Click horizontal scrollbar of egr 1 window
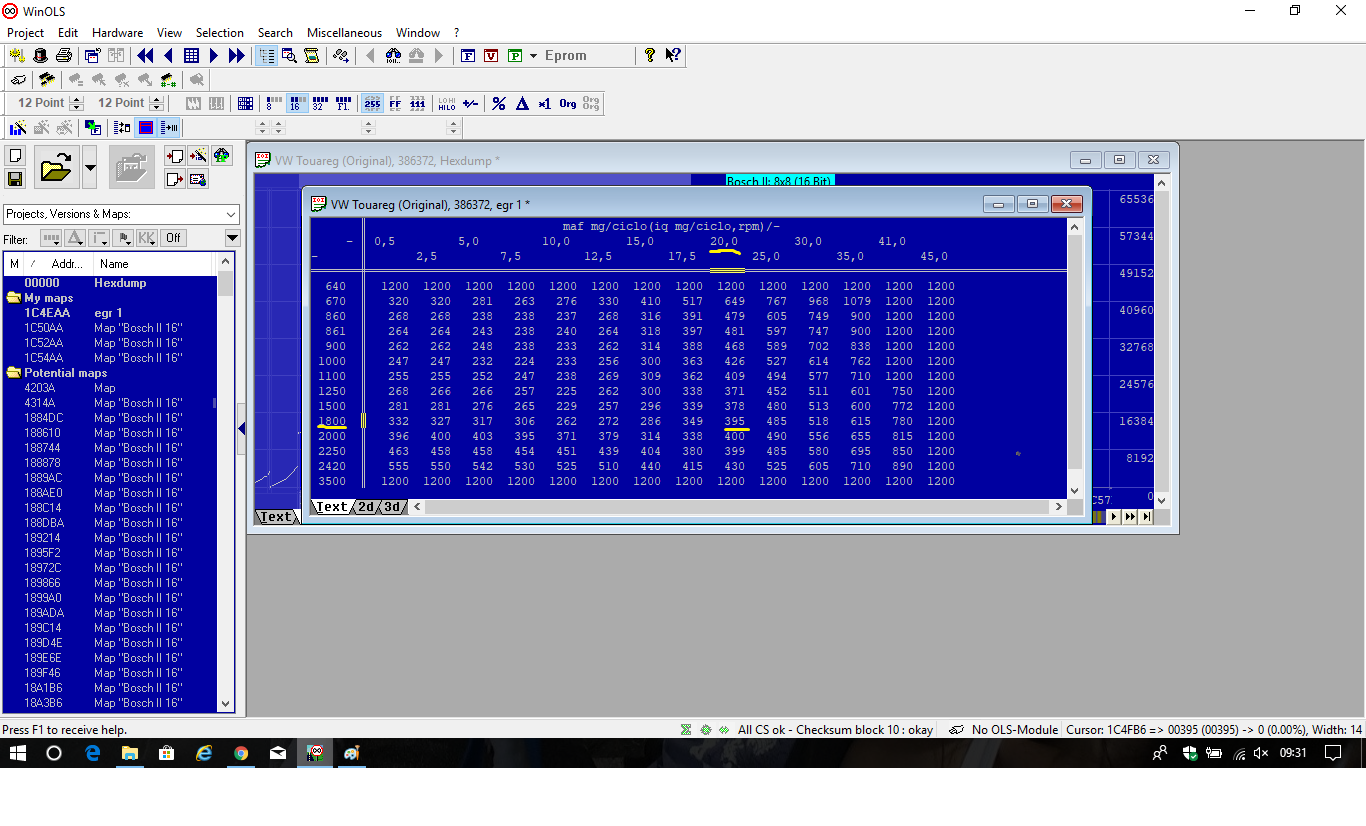The height and width of the screenshot is (826, 1366). [738, 507]
